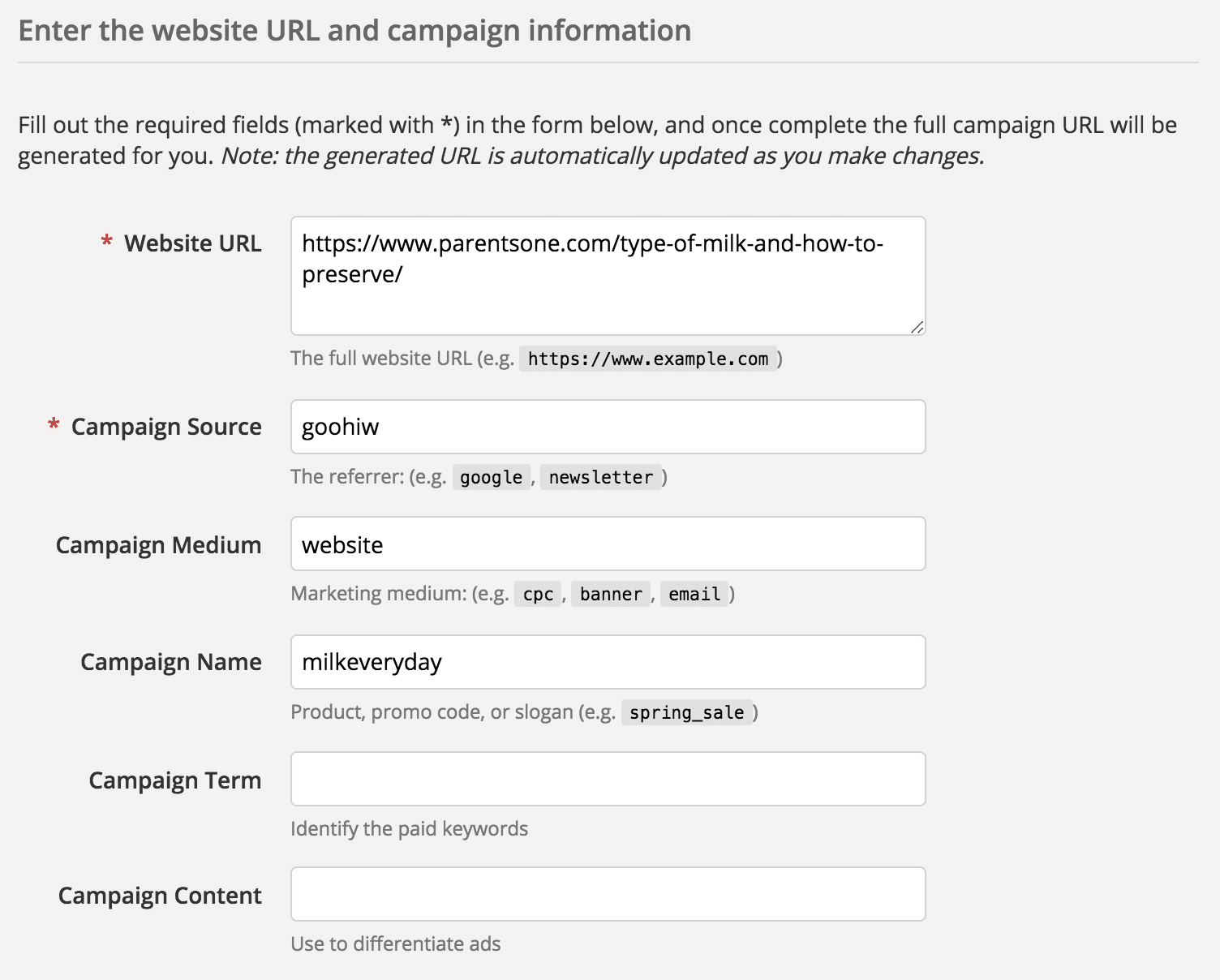Click the 'spring_sale' example code tag
This screenshot has height=980, width=1220.
click(686, 712)
